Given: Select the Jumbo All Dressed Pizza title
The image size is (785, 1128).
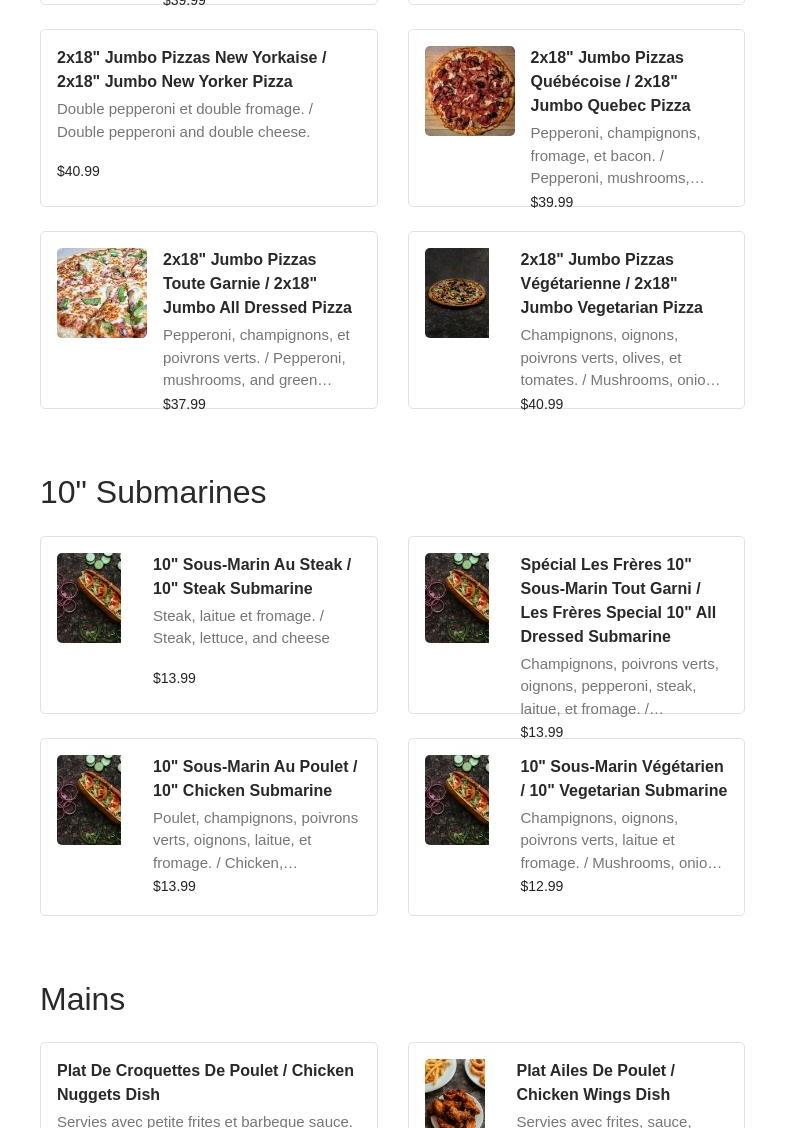Looking at the screenshot, I should pyautogui.click(x=257, y=283).
